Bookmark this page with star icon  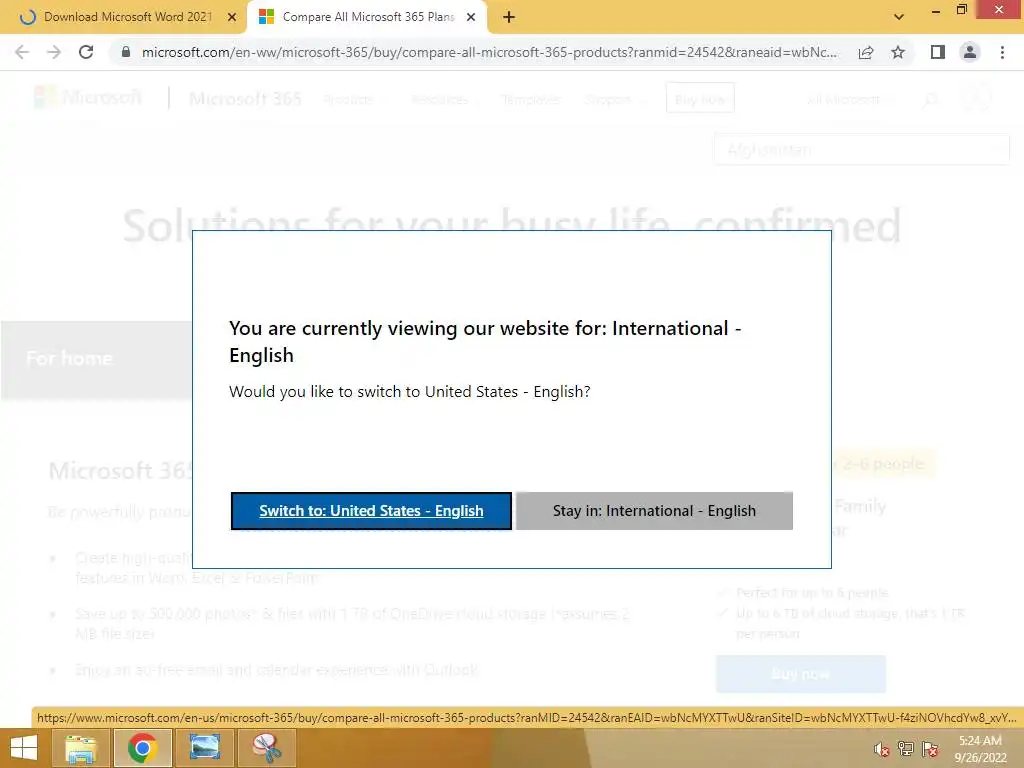click(x=898, y=52)
